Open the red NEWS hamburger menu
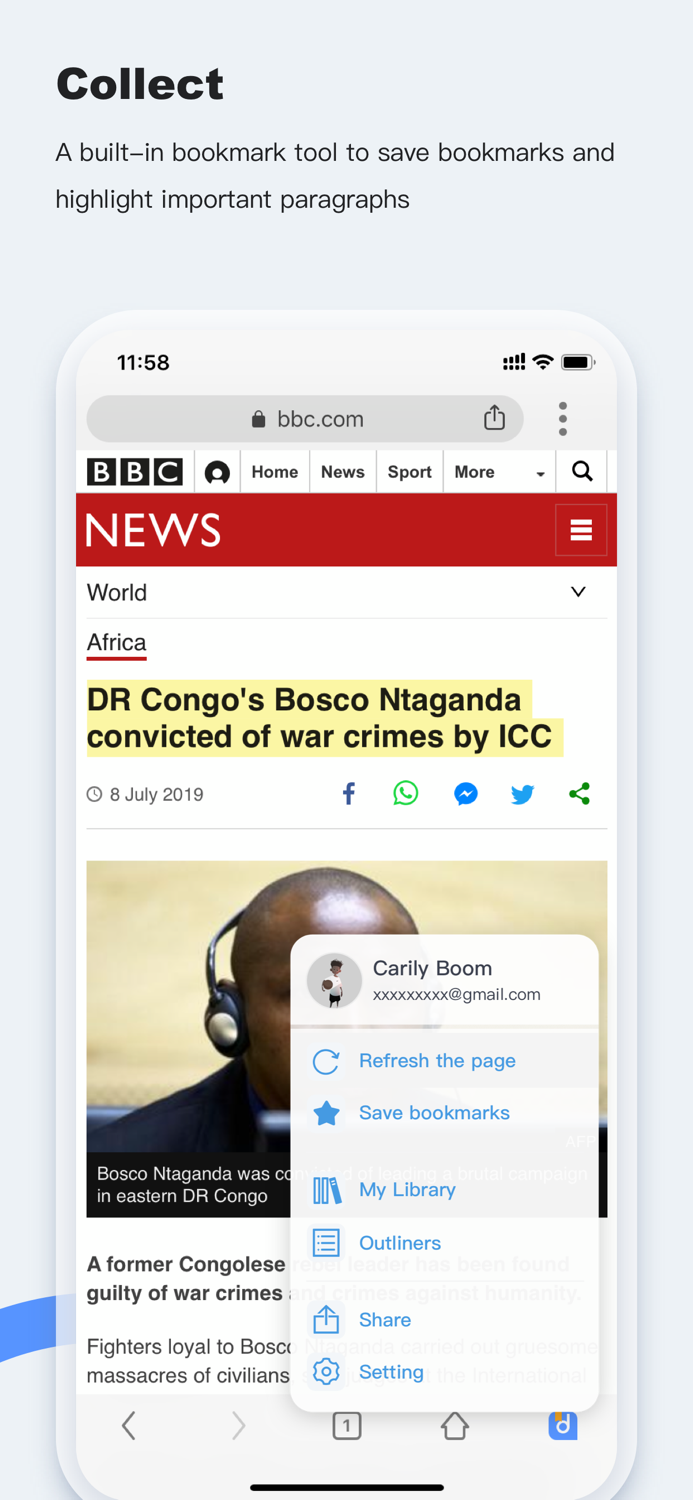Image resolution: width=693 pixels, height=1500 pixels. (x=582, y=530)
